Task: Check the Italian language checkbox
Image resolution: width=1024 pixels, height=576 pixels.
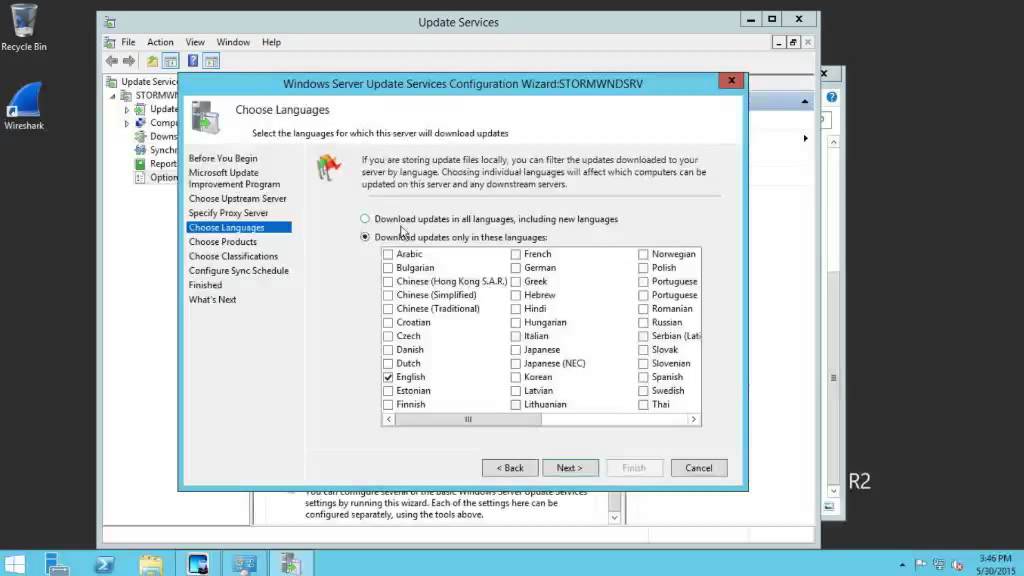Action: click(516, 336)
